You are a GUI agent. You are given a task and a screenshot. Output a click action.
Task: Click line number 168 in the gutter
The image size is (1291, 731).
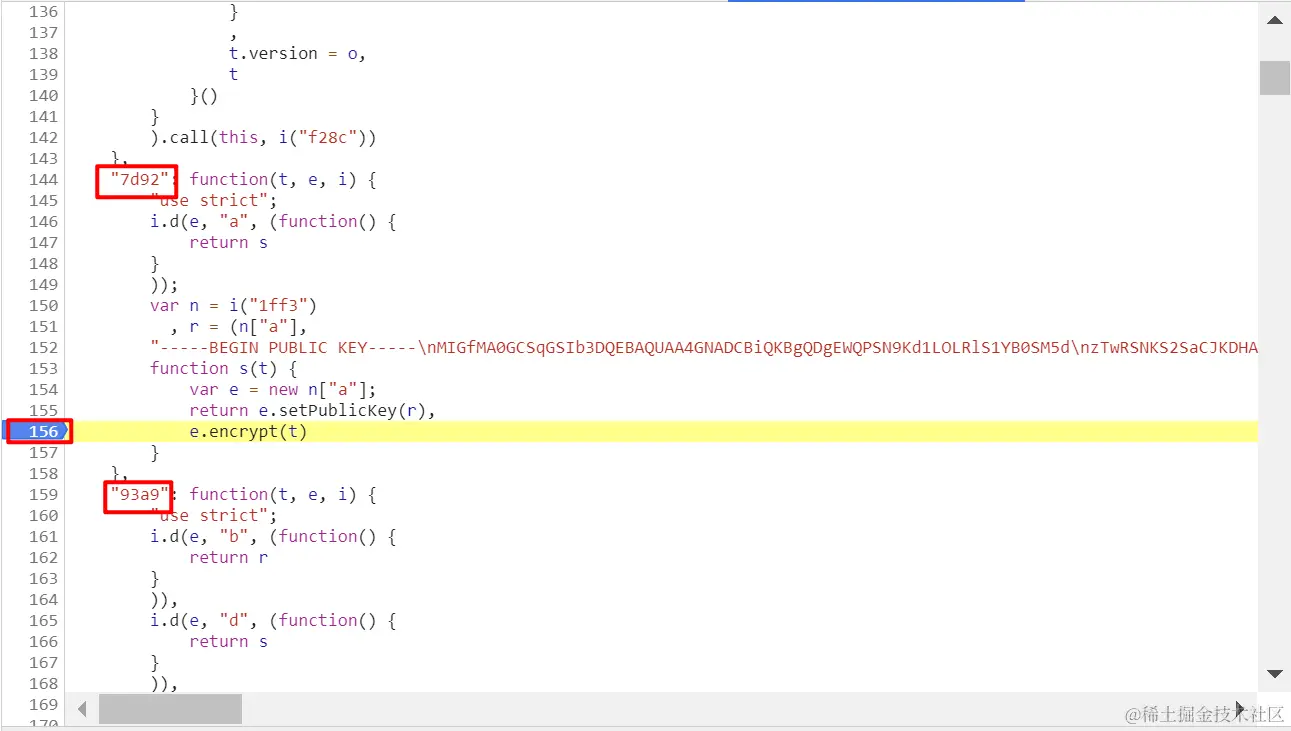(43, 683)
